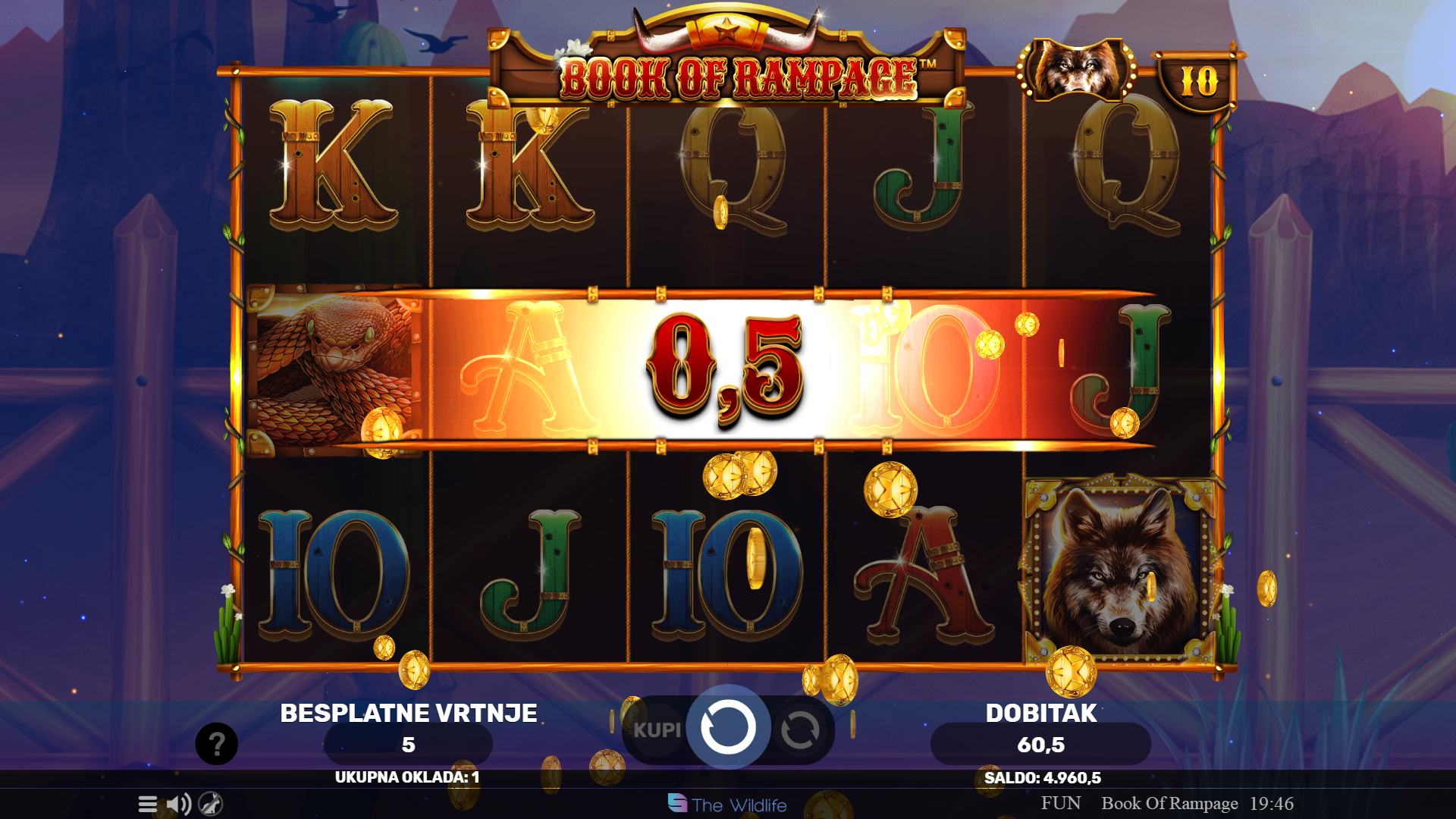The width and height of the screenshot is (1456, 819).
Task: Toggle the rabbit turbo mode icon
Action: coord(210,804)
